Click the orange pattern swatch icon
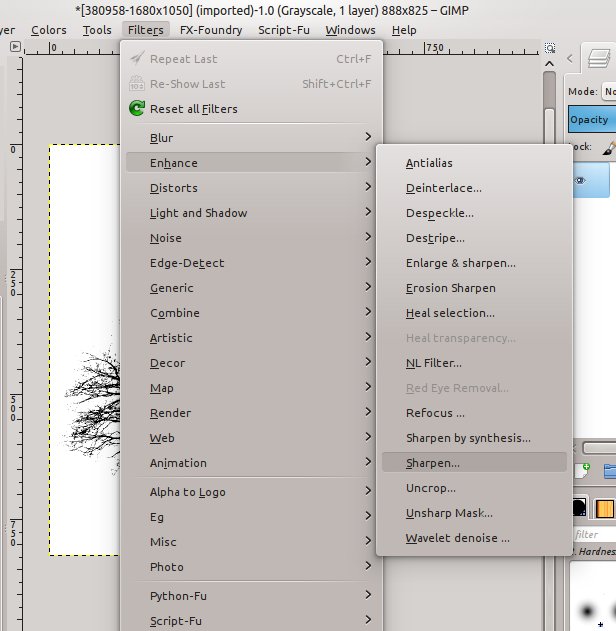Viewport: 616px width, 631px height. tap(604, 508)
